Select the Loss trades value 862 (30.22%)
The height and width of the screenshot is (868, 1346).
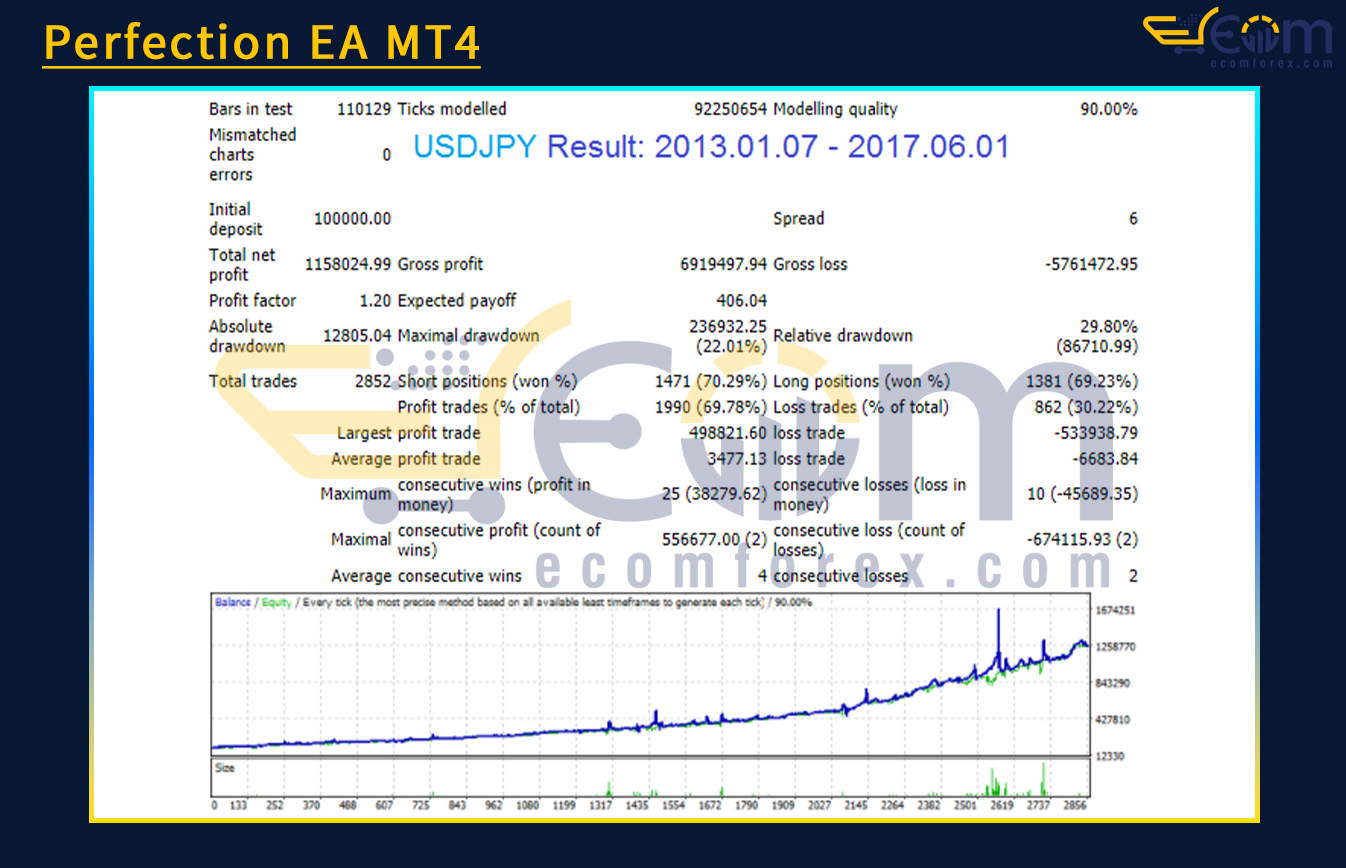pos(1087,408)
